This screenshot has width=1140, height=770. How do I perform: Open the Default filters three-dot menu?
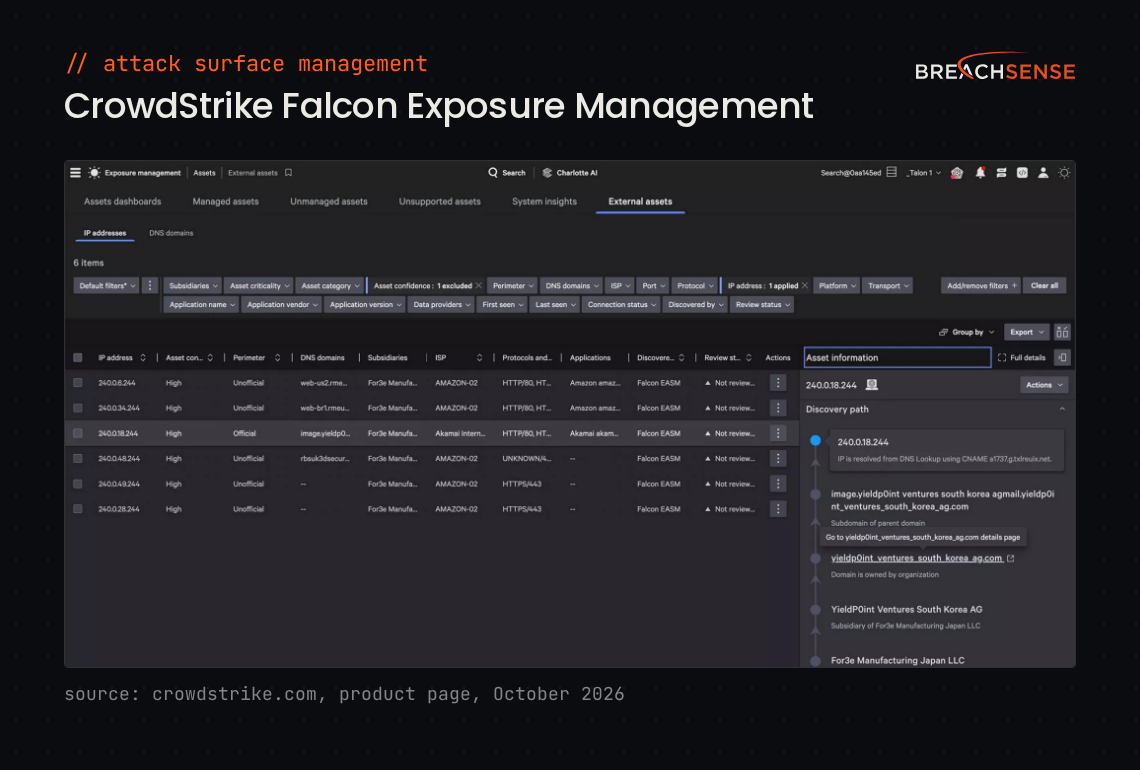point(150,286)
